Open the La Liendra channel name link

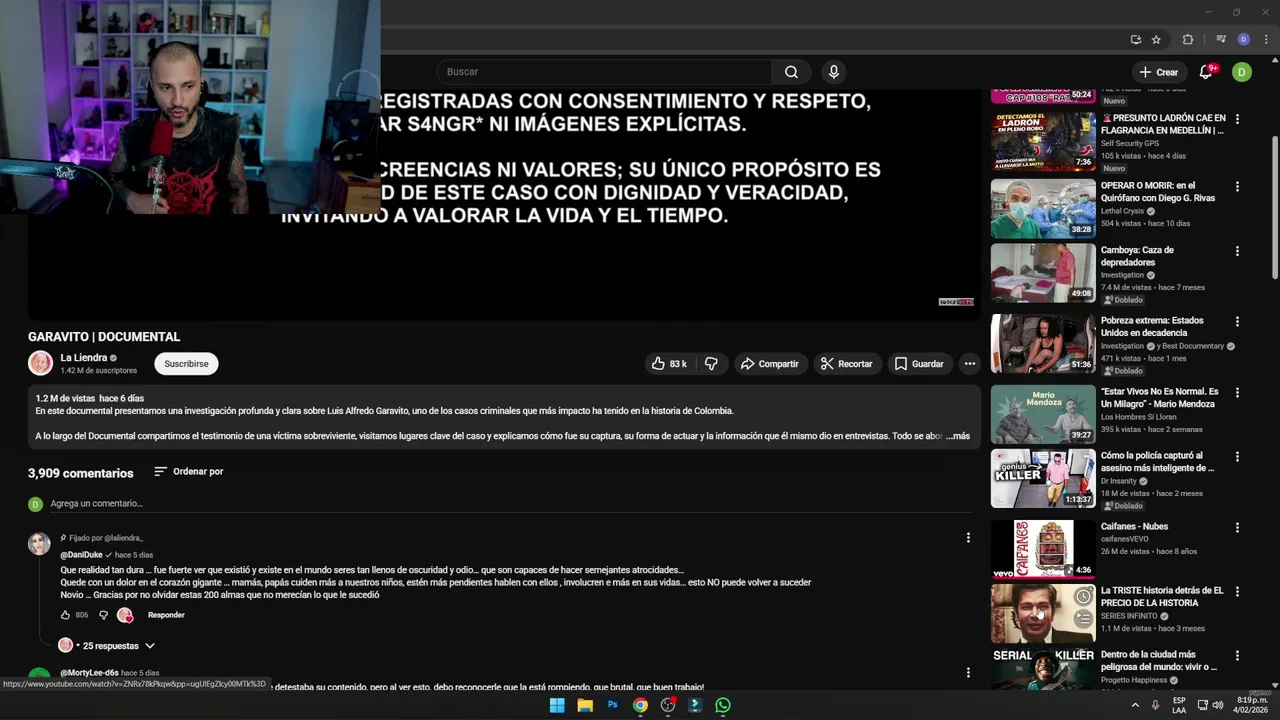(x=84, y=358)
